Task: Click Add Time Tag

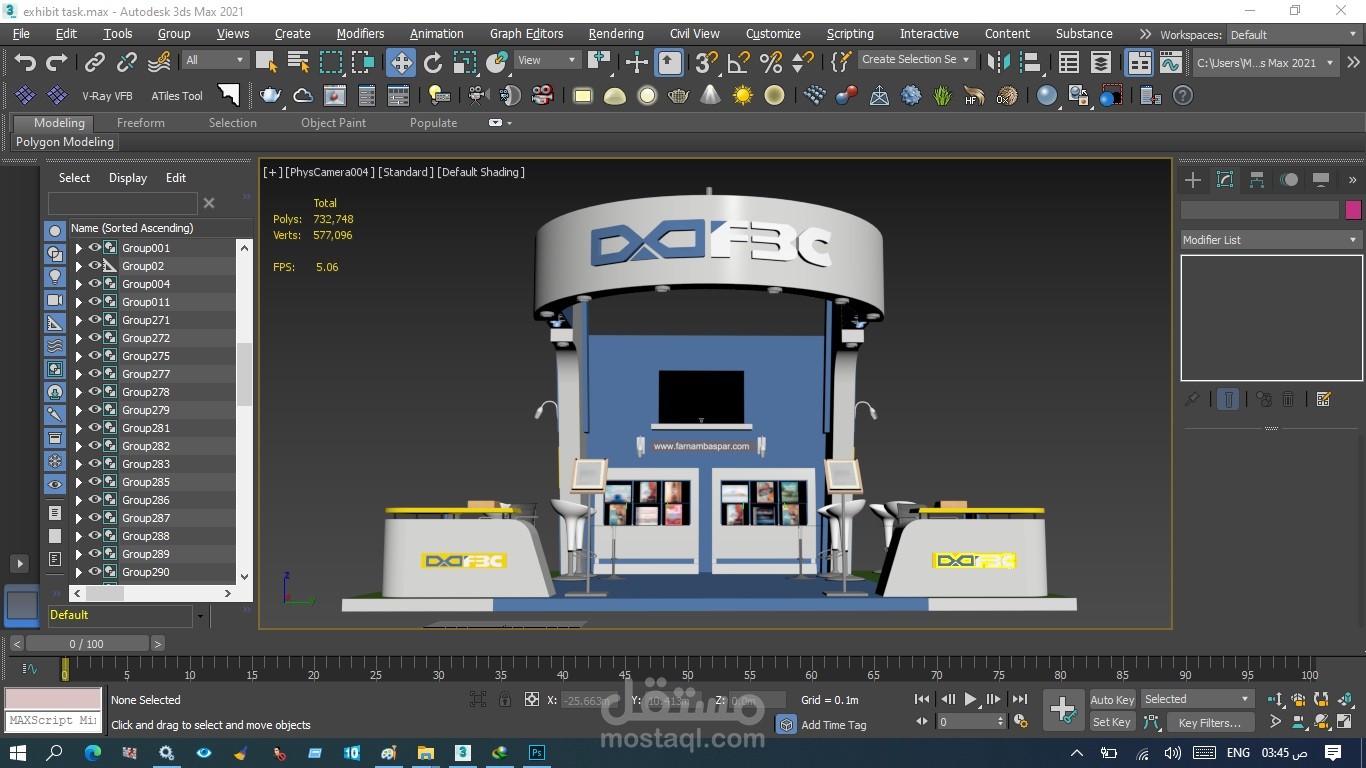Action: [x=834, y=725]
